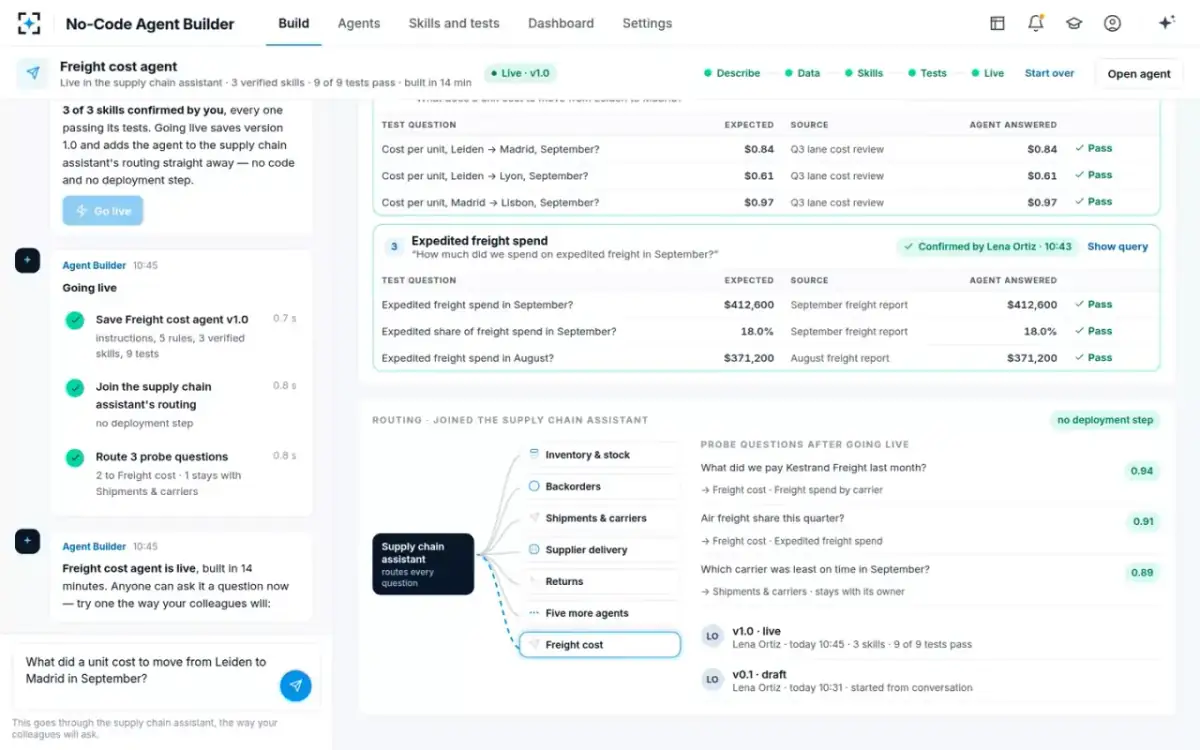Click the Expedited freight spend skill title
Image resolution: width=1200 pixels, height=750 pixels.
[479, 241]
